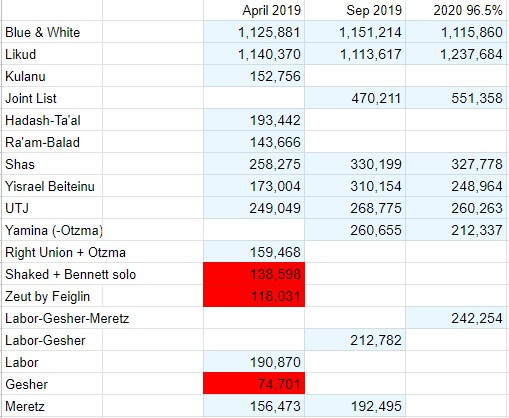Image resolution: width=509 pixels, height=418 pixels.
Task: Click the 'Gesher' row label
Action: 27,384
